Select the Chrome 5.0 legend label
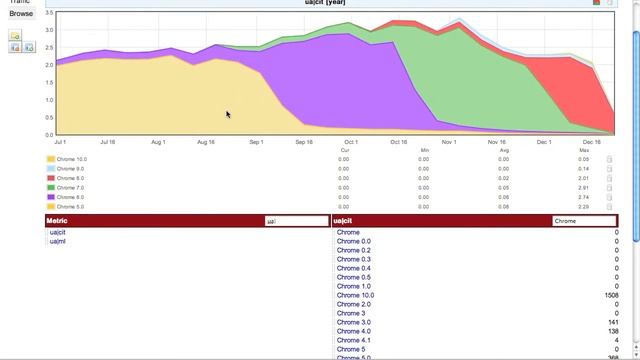Image resolution: width=640 pixels, height=360 pixels. tap(70, 207)
